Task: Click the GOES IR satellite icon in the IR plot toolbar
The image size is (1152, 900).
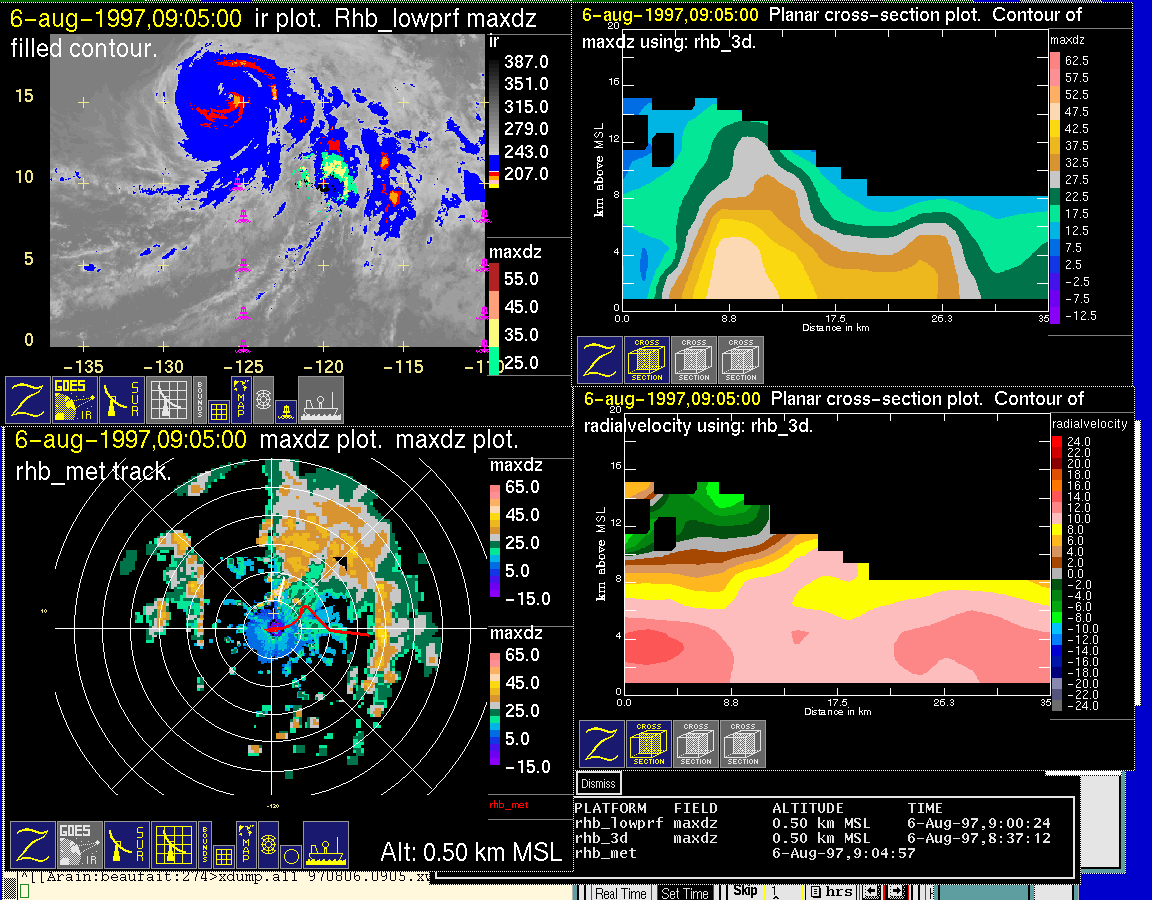Action: point(77,400)
